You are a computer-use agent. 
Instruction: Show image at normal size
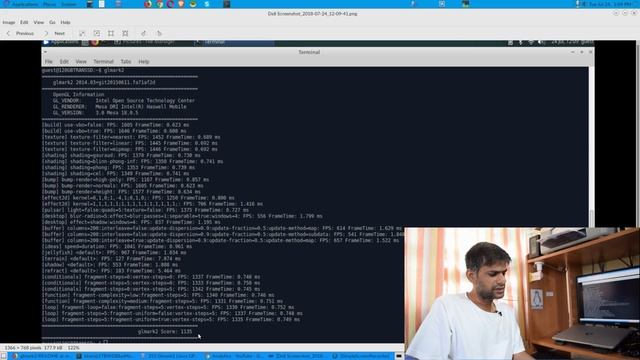(x=111, y=33)
